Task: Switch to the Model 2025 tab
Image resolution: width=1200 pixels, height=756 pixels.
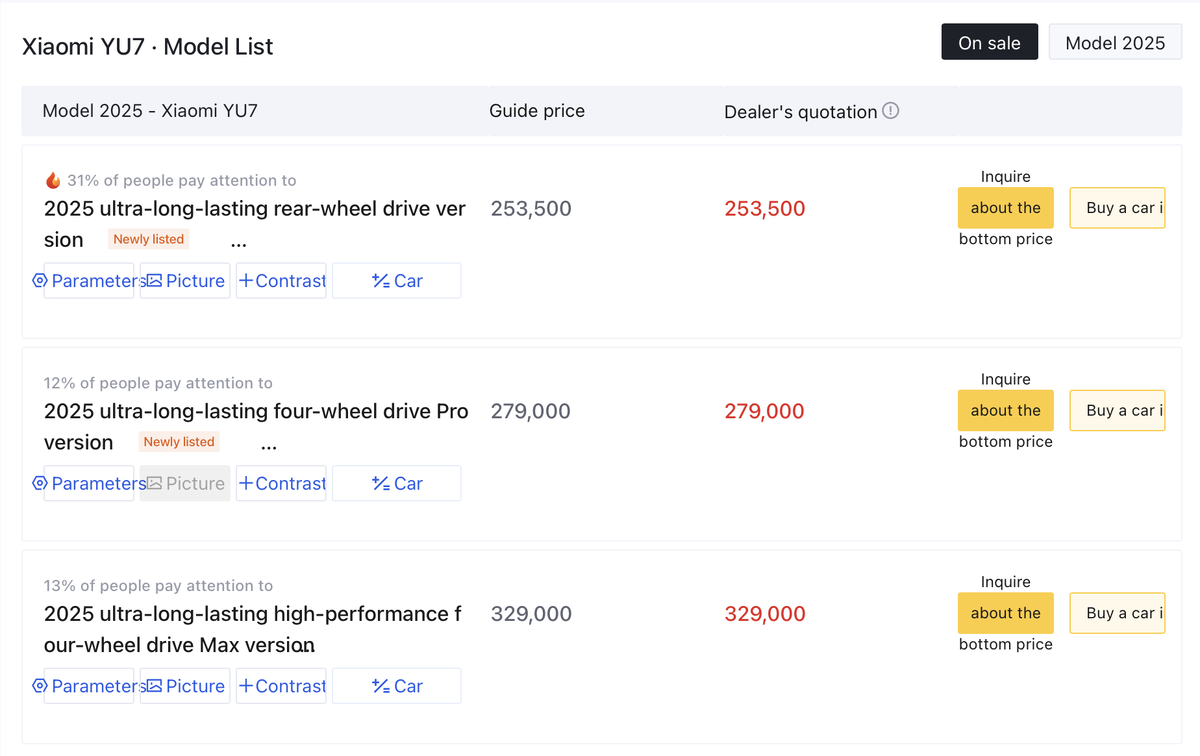Action: tap(1115, 42)
